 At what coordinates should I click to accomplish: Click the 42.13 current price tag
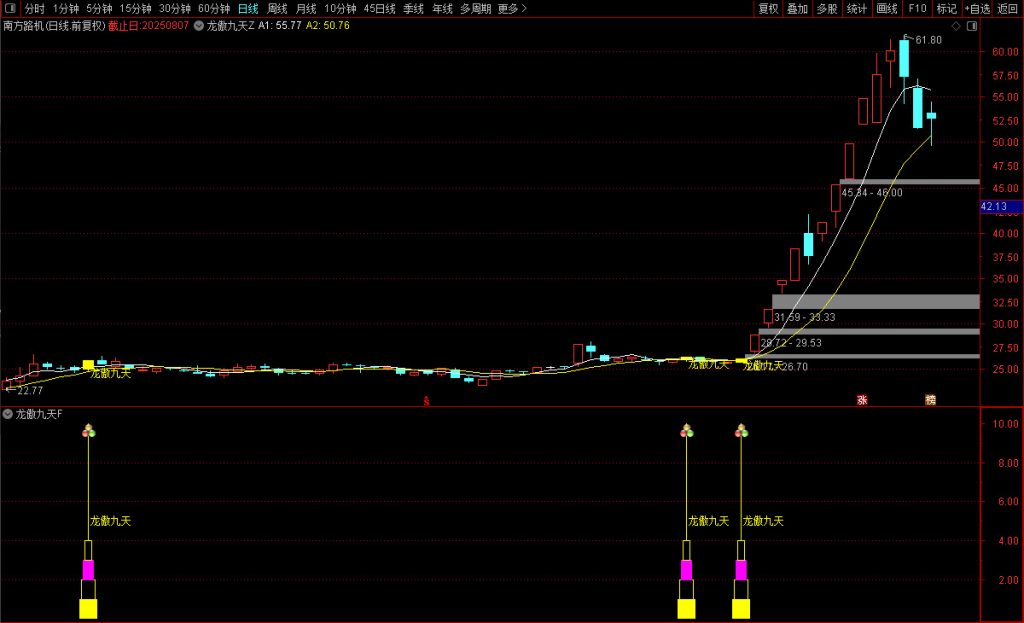[x=995, y=207]
